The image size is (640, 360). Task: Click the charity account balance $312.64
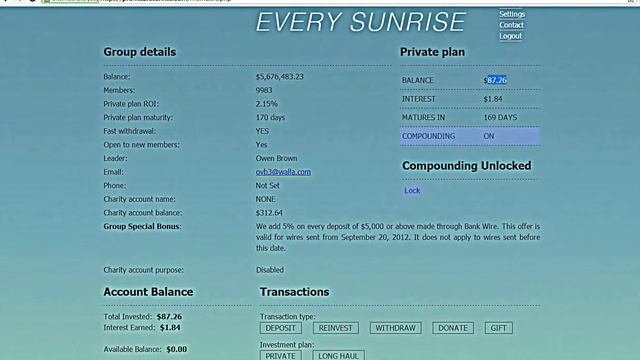click(x=269, y=213)
